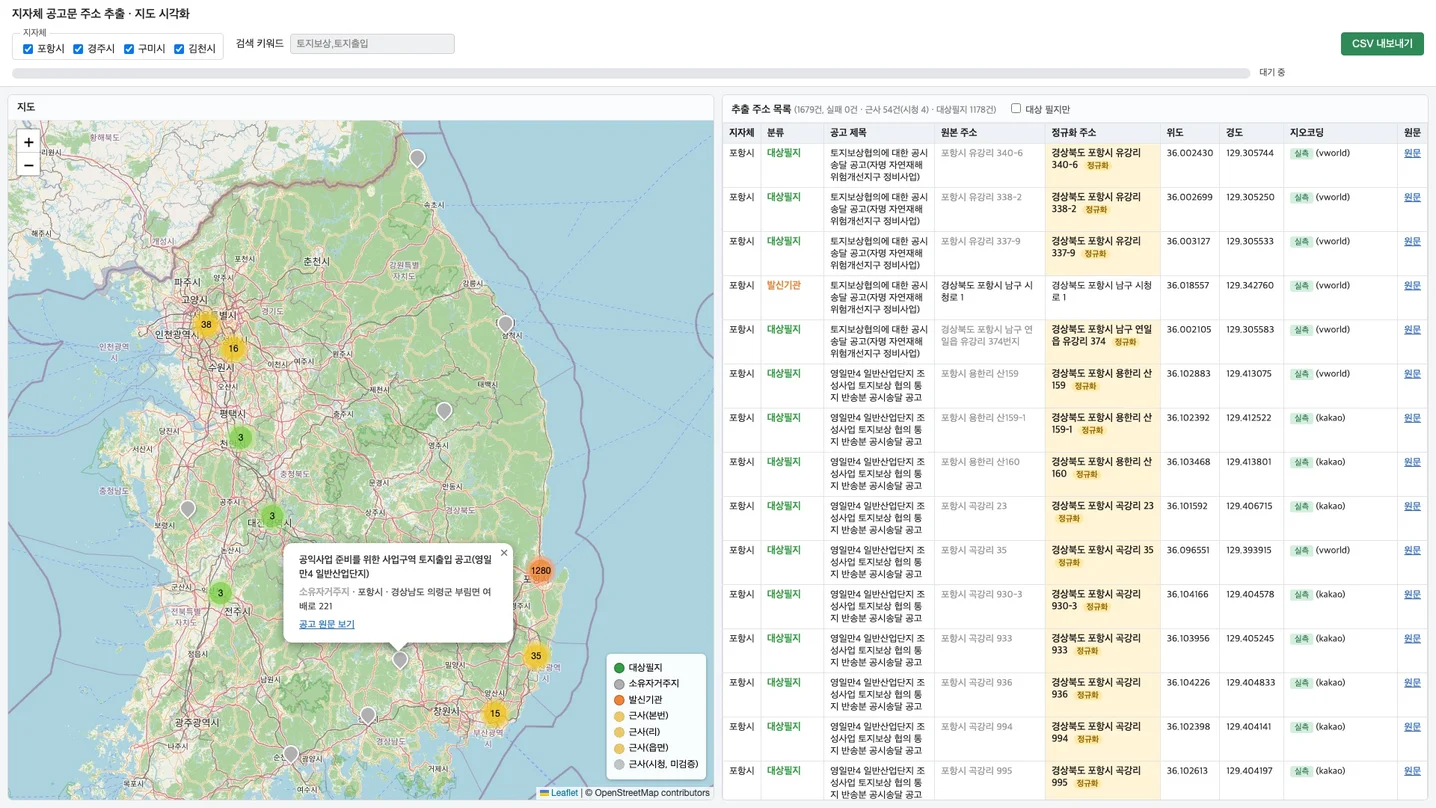This screenshot has height=808, width=1436.
Task: Open the cluster marker showing 15
Action: 495,714
